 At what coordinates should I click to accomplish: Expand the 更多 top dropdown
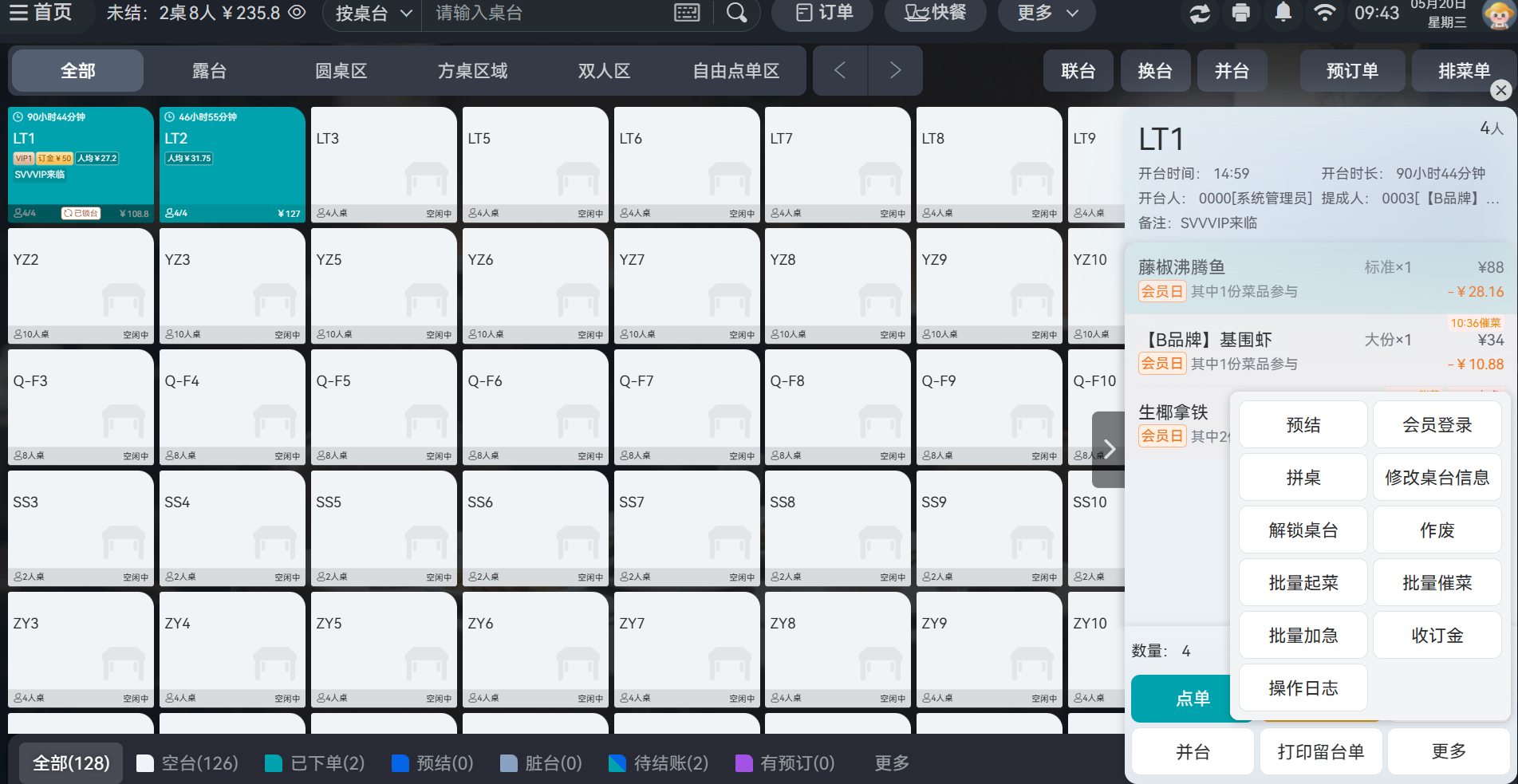coord(1047,13)
